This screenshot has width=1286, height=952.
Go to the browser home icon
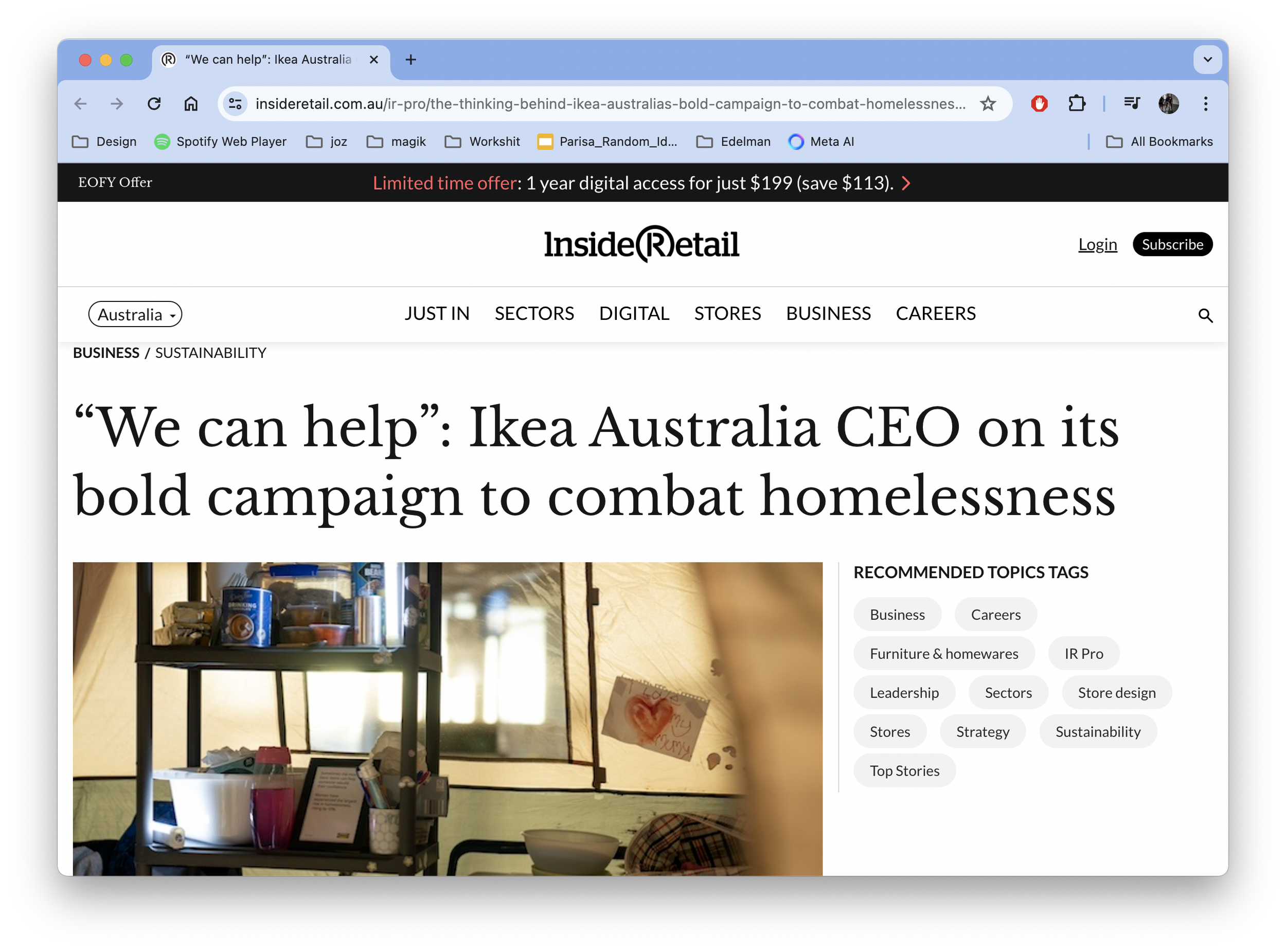[x=191, y=104]
